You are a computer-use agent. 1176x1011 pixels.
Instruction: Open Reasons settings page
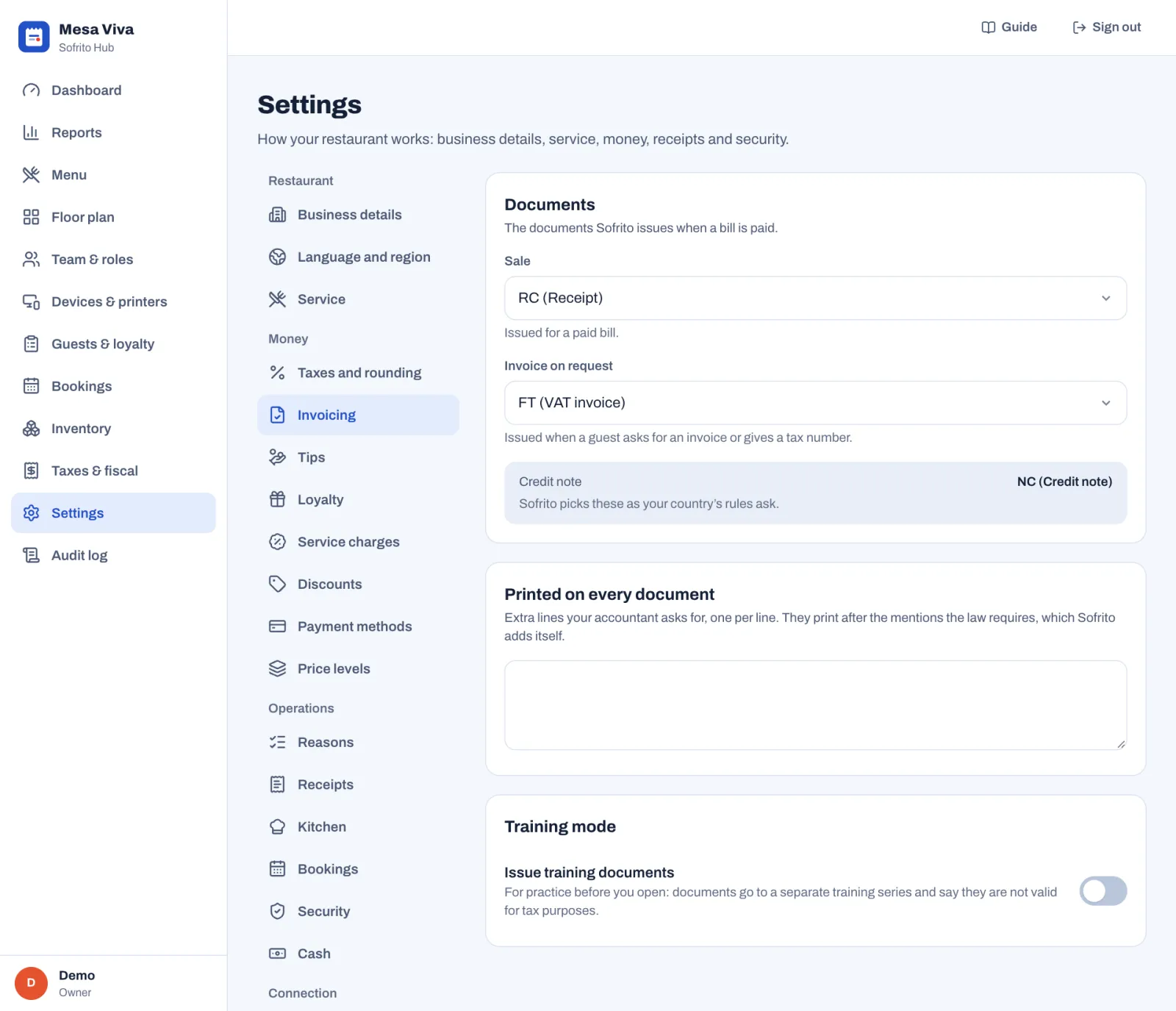[358, 743]
